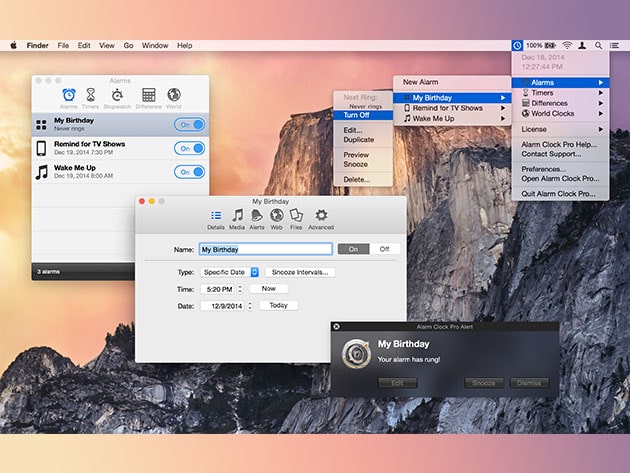This screenshot has width=630, height=473.
Task: Click the Date stepper arrows
Action: (x=250, y=306)
